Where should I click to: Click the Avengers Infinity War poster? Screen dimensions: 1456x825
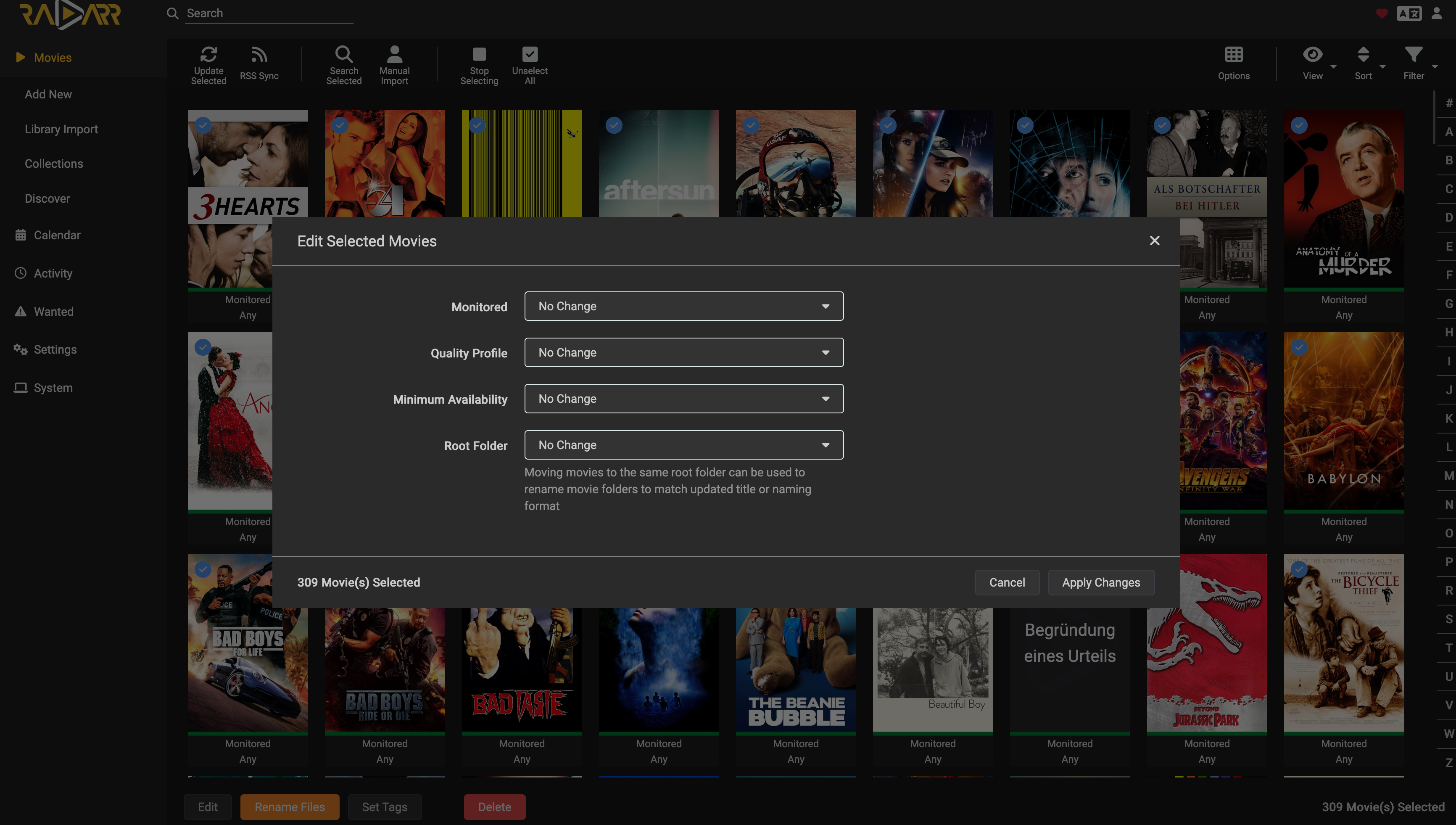(x=1223, y=421)
